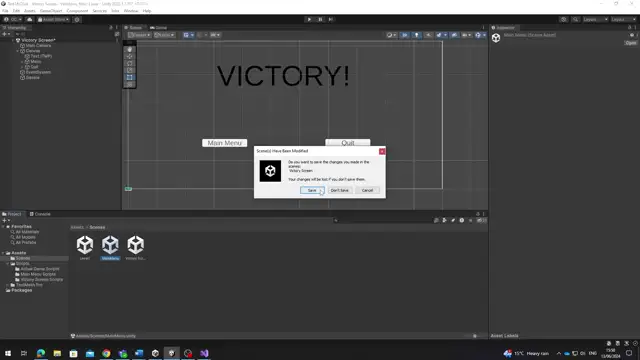Collapse the Assets folder in Project
Screen dimensions: 640x360
point(4,253)
